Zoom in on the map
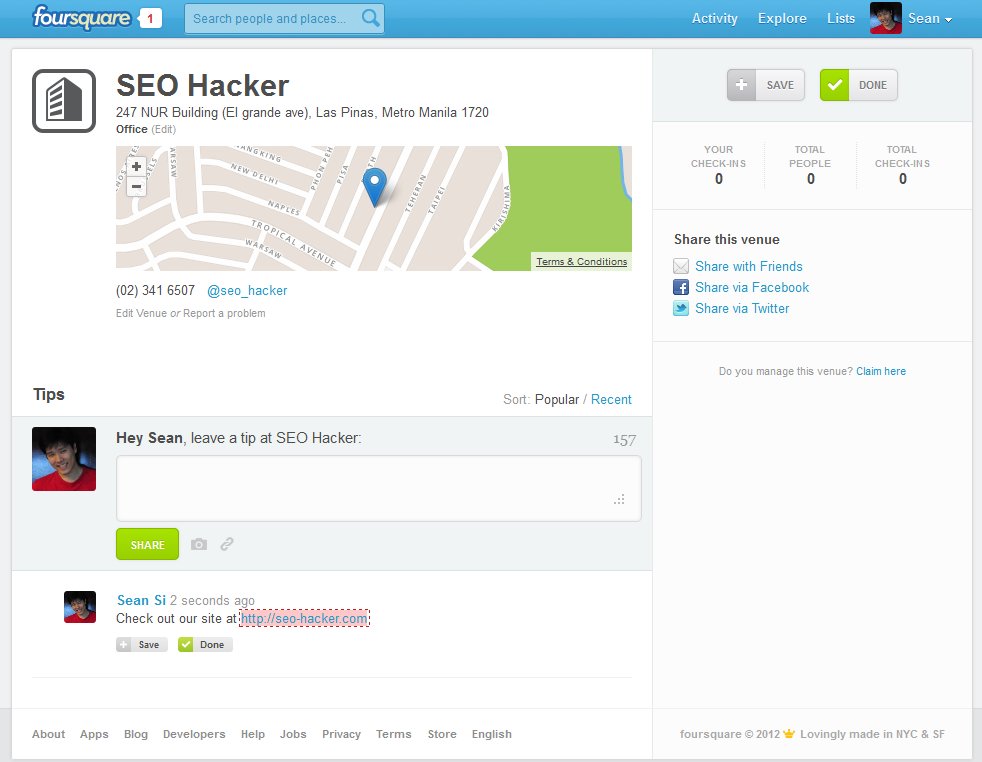 coord(136,167)
